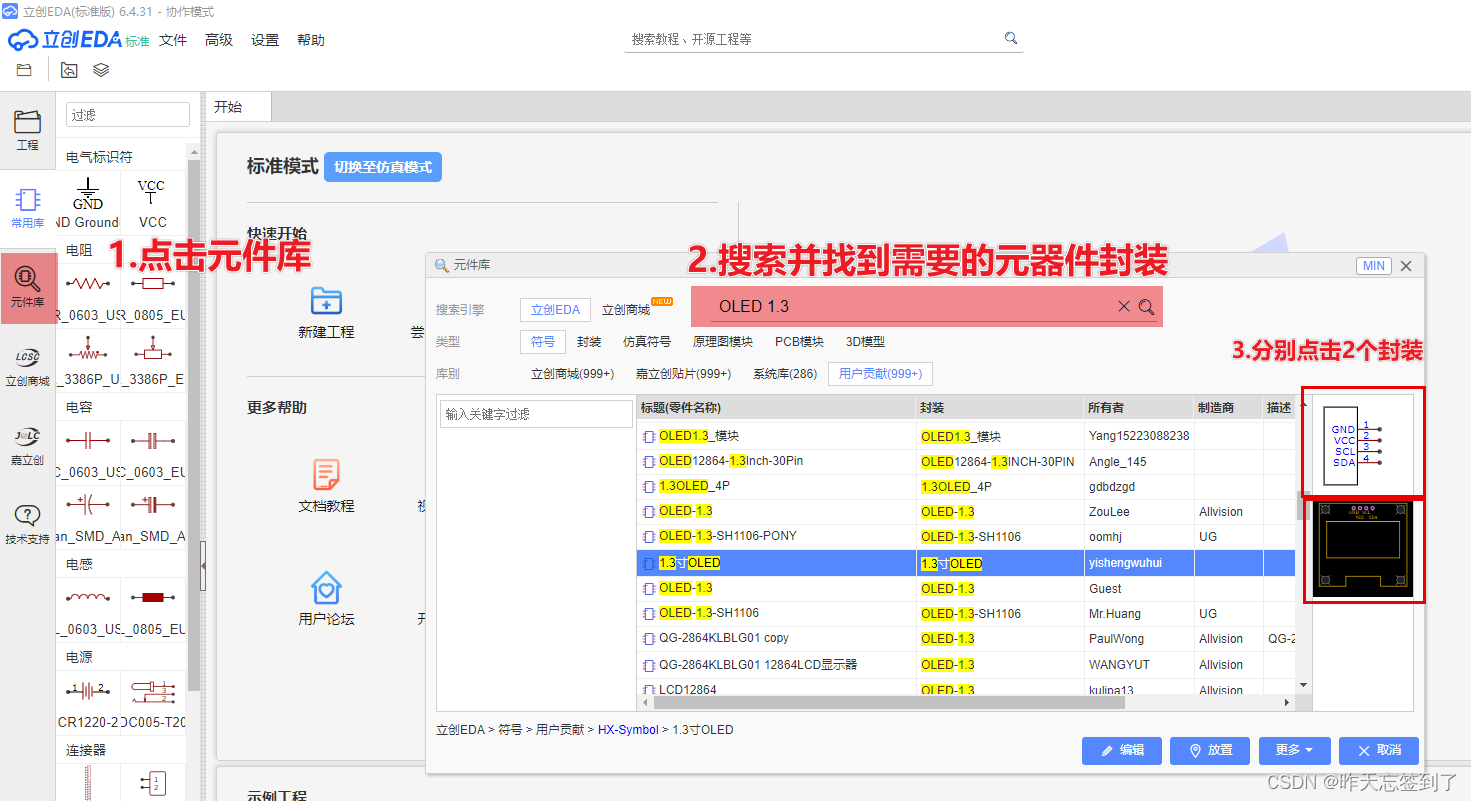The image size is (1471, 801).
Task: Select the DC005-T20 power jack symbol
Action: 152,702
